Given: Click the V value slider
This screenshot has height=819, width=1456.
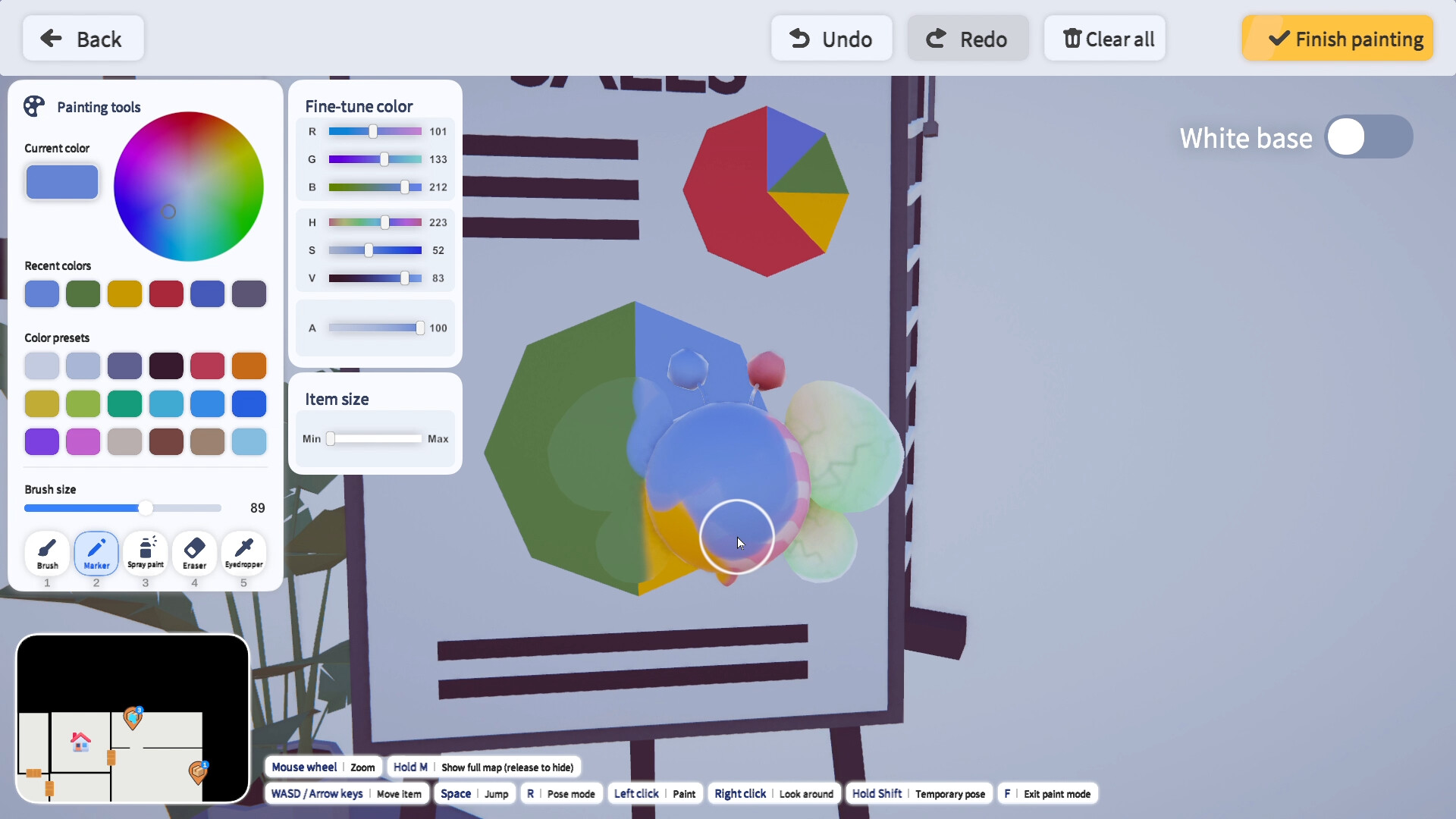Looking at the screenshot, I should tap(375, 278).
